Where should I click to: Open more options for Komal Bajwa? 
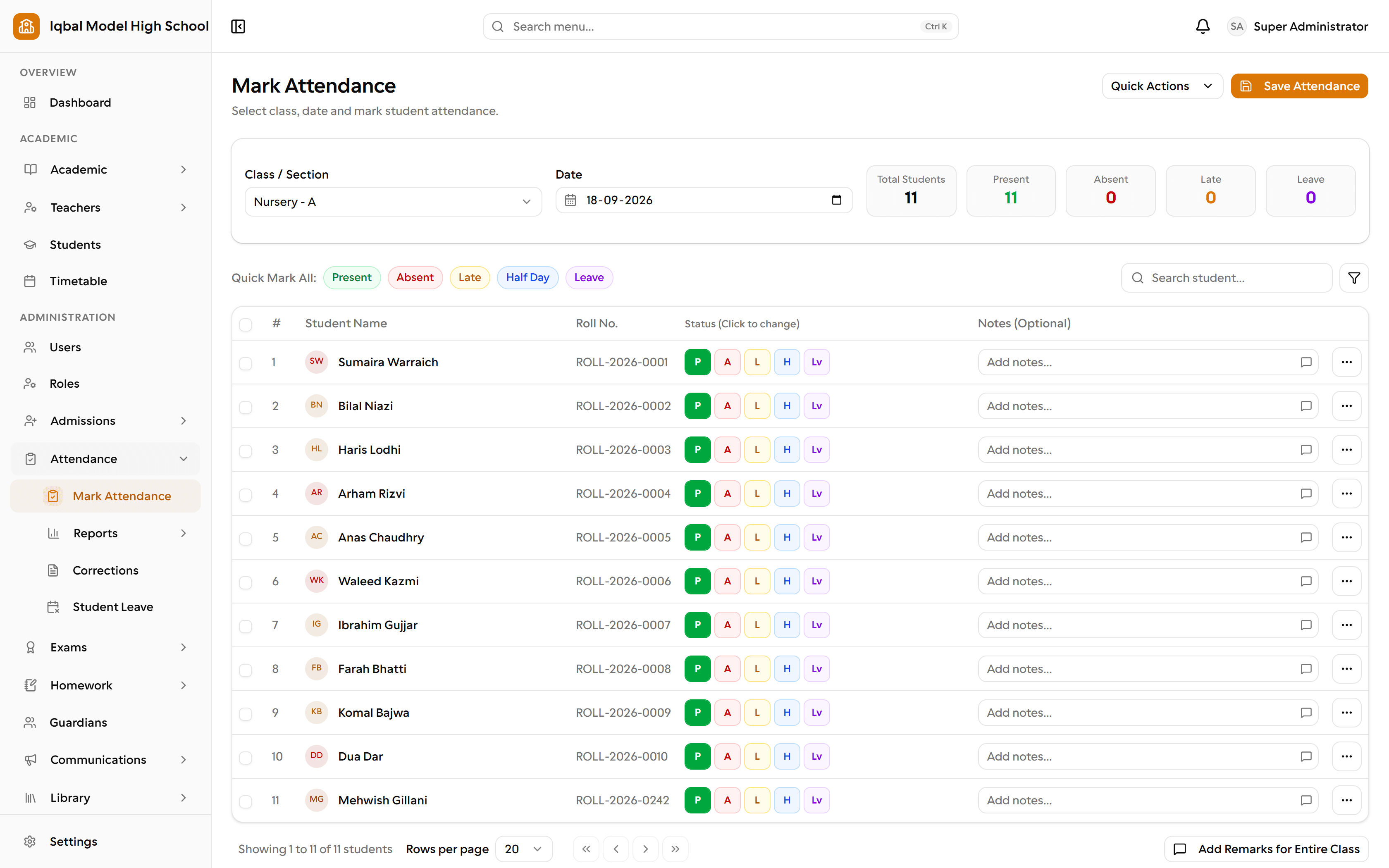(x=1346, y=713)
